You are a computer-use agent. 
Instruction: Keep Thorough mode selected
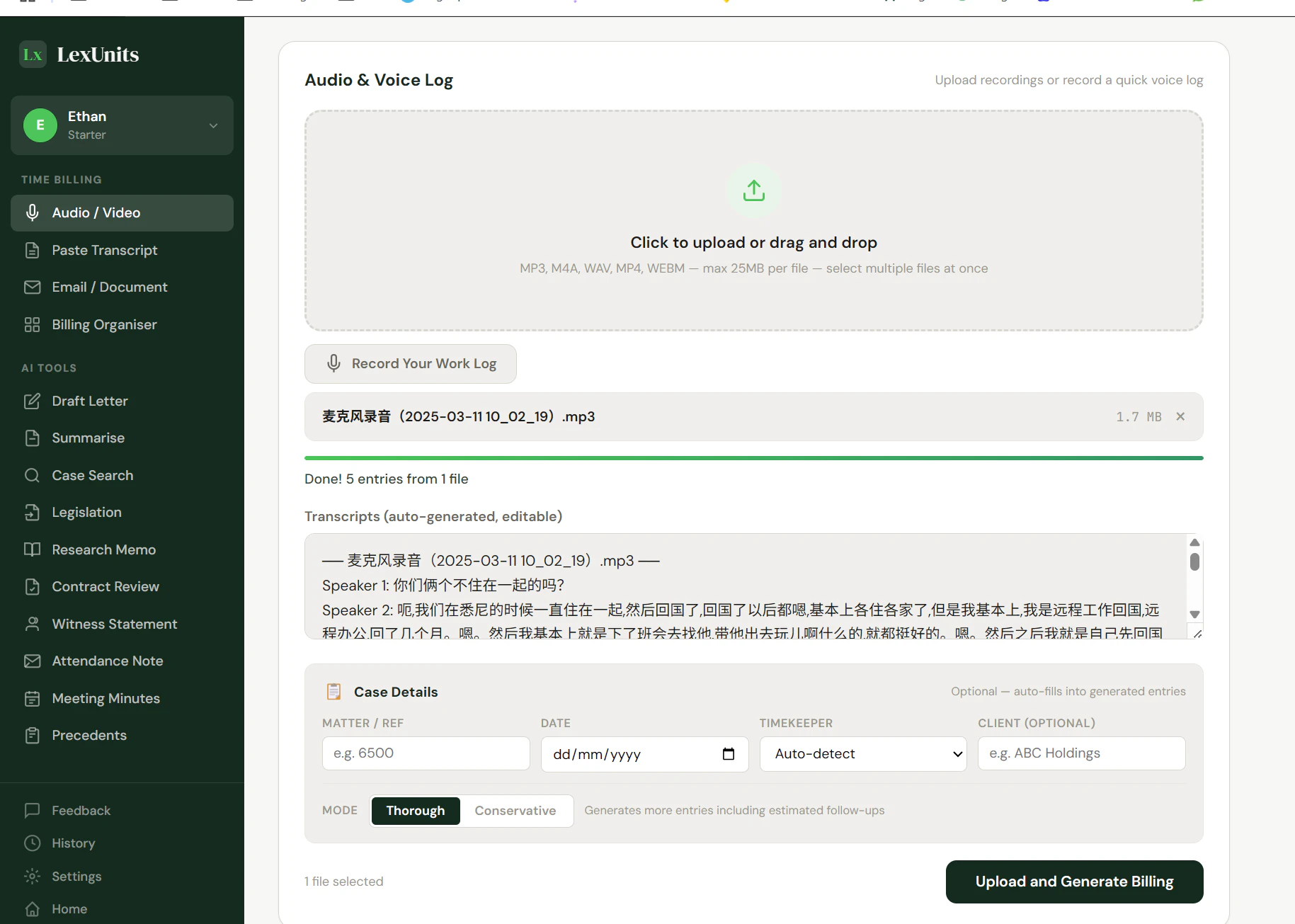point(416,810)
